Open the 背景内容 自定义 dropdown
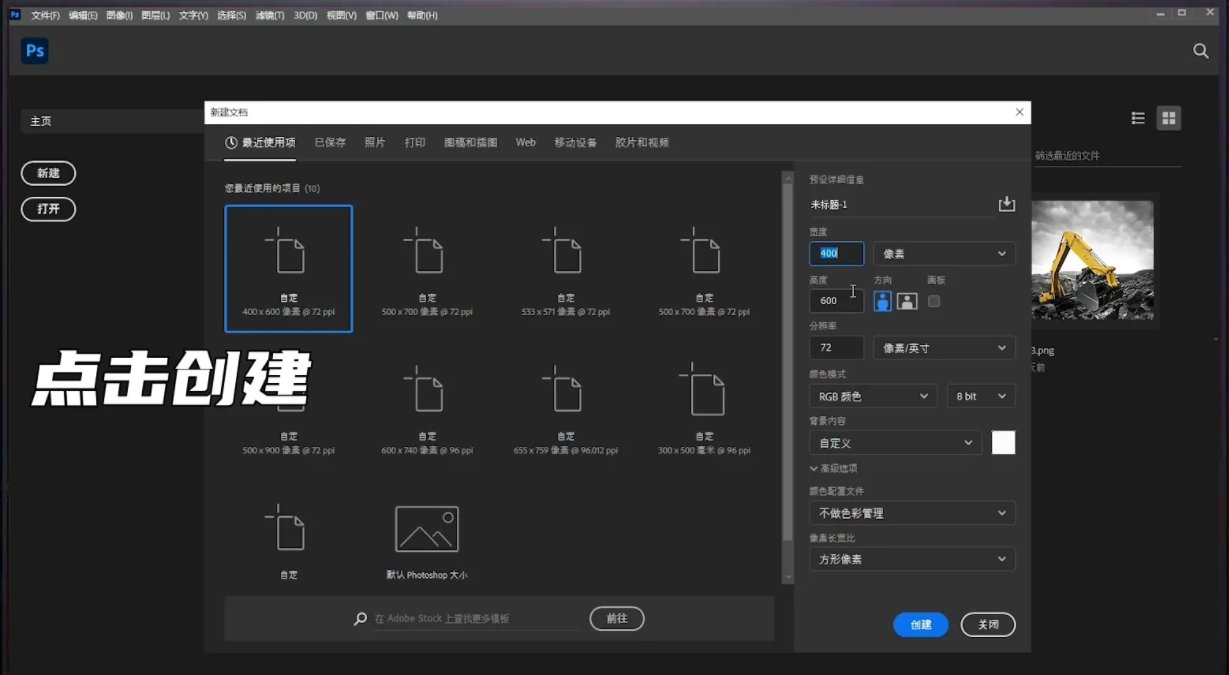 tap(895, 442)
